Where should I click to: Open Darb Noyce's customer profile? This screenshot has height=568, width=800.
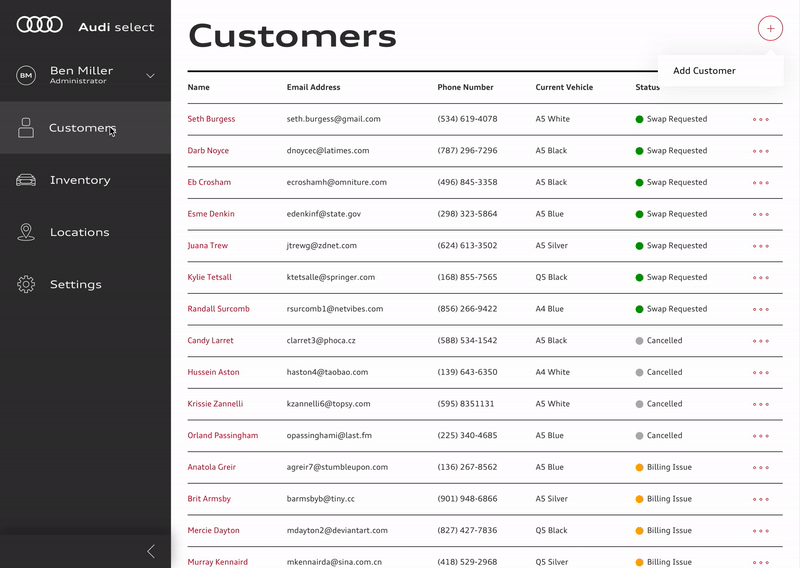(208, 151)
